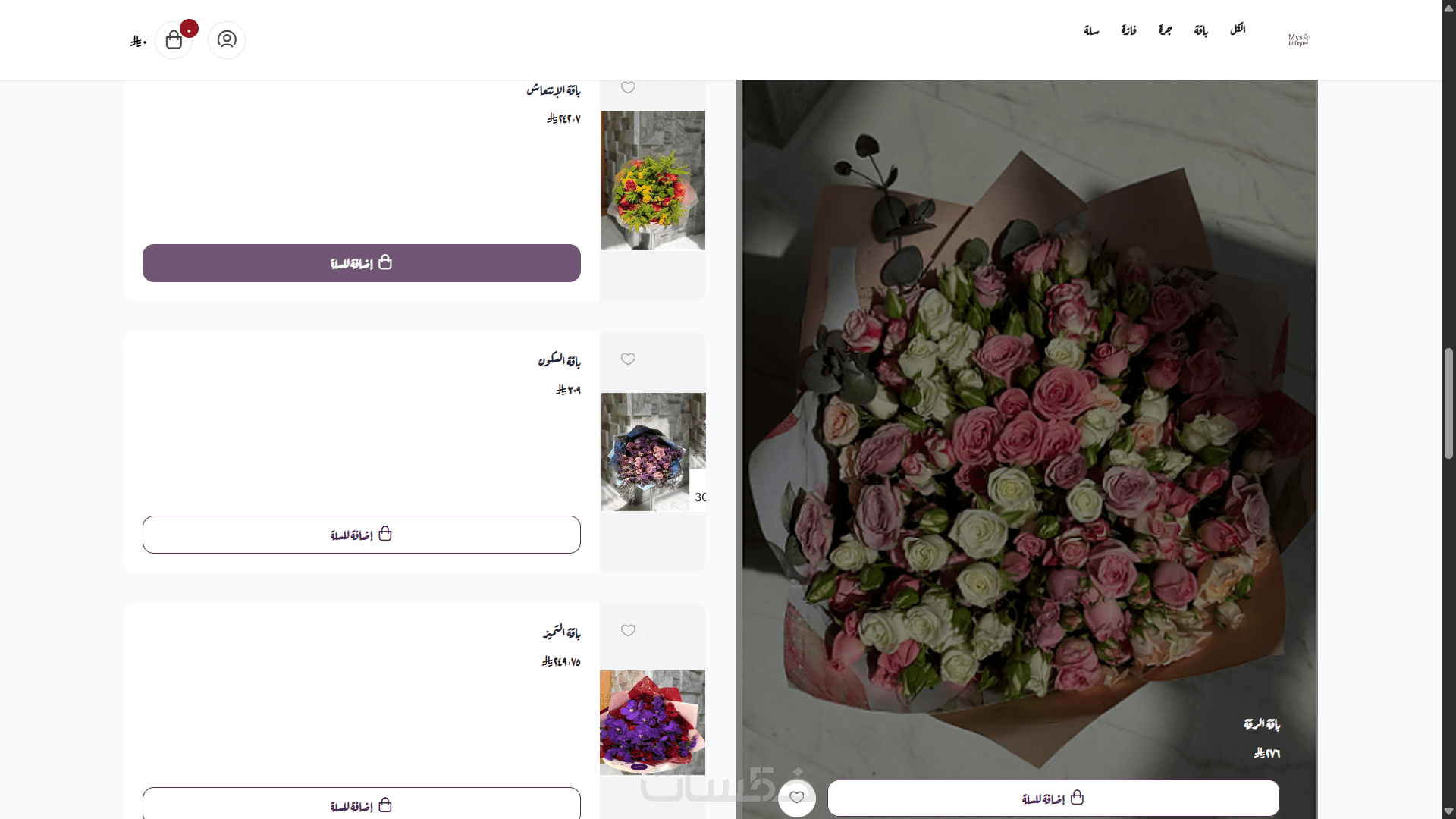Favorite the yellow-red bouquet with heart icon
The height and width of the screenshot is (819, 1456).
tap(628, 88)
